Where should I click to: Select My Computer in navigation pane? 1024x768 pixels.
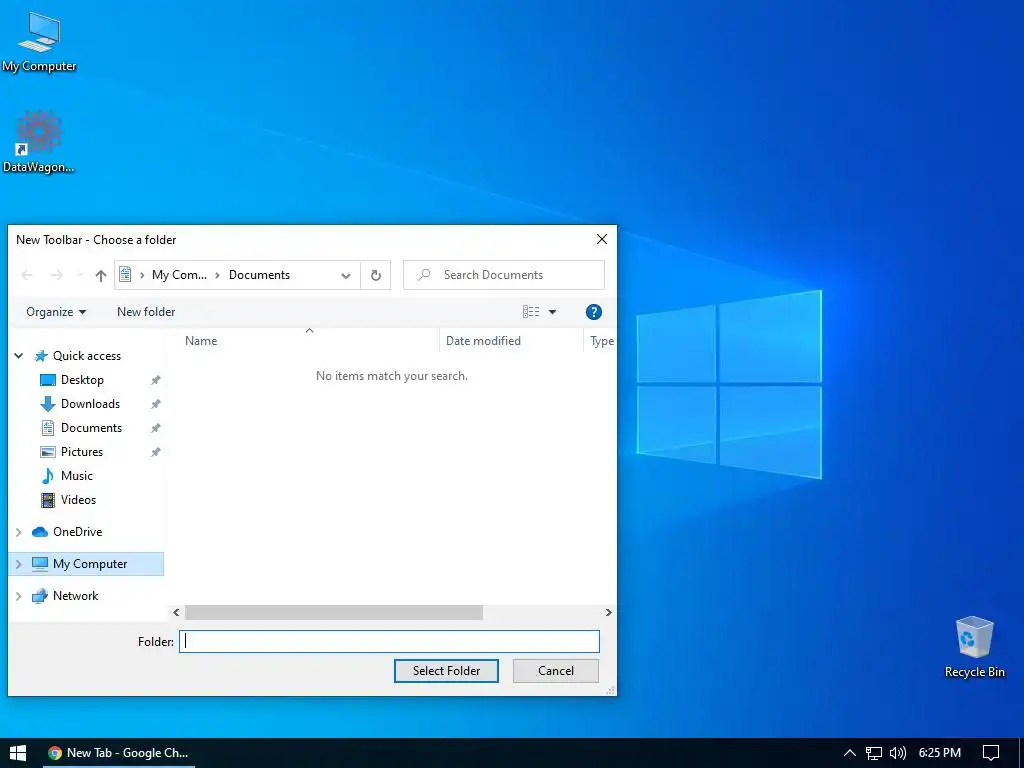90,564
